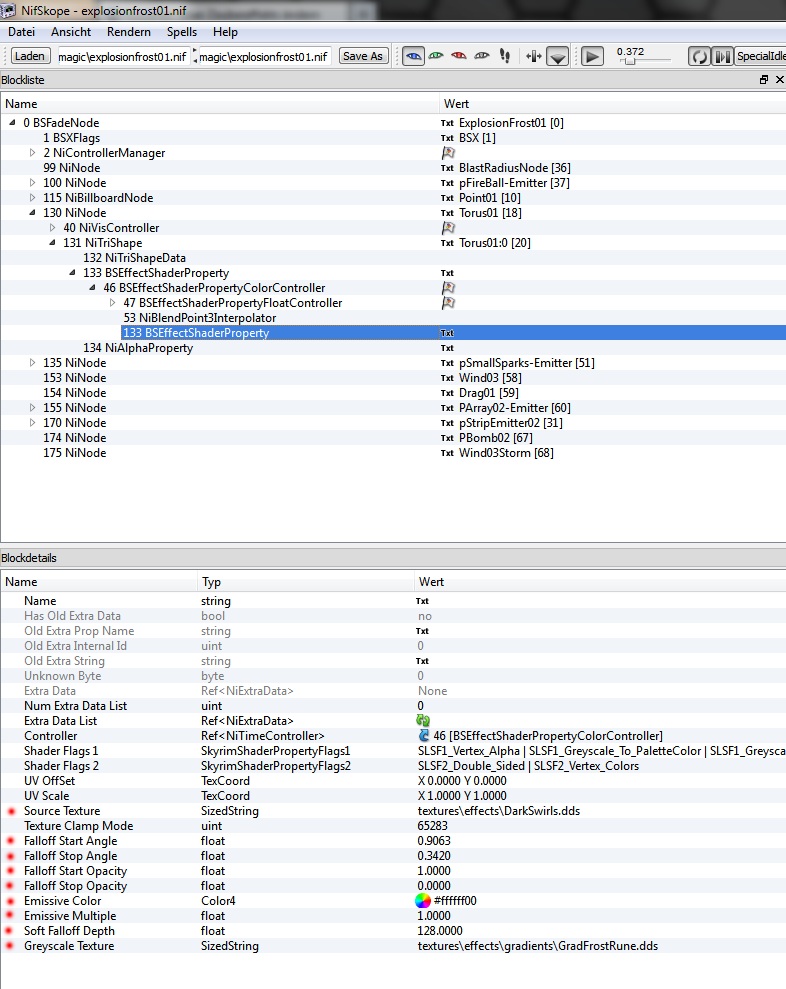Expand the 2 NiControllerManager node
786x989 pixels.
32,153
